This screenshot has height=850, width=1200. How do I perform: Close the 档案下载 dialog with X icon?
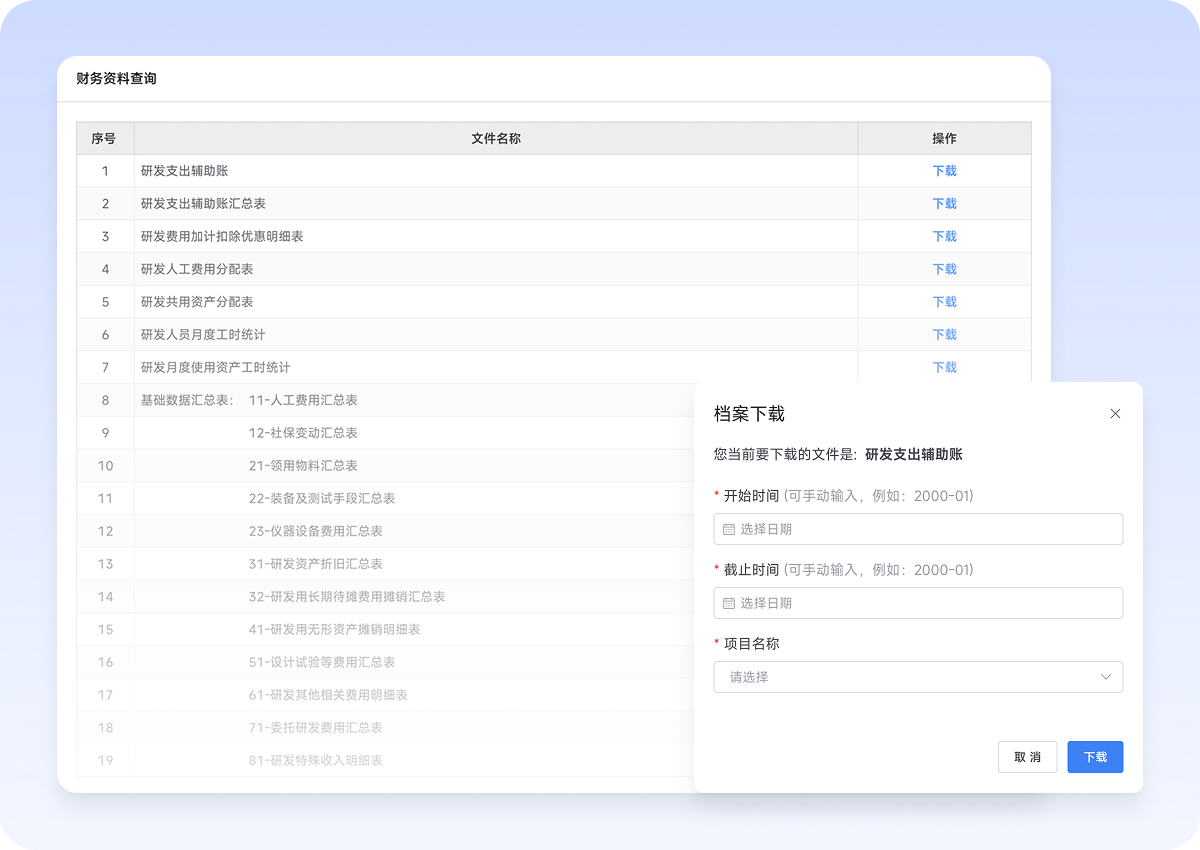pos(1115,414)
